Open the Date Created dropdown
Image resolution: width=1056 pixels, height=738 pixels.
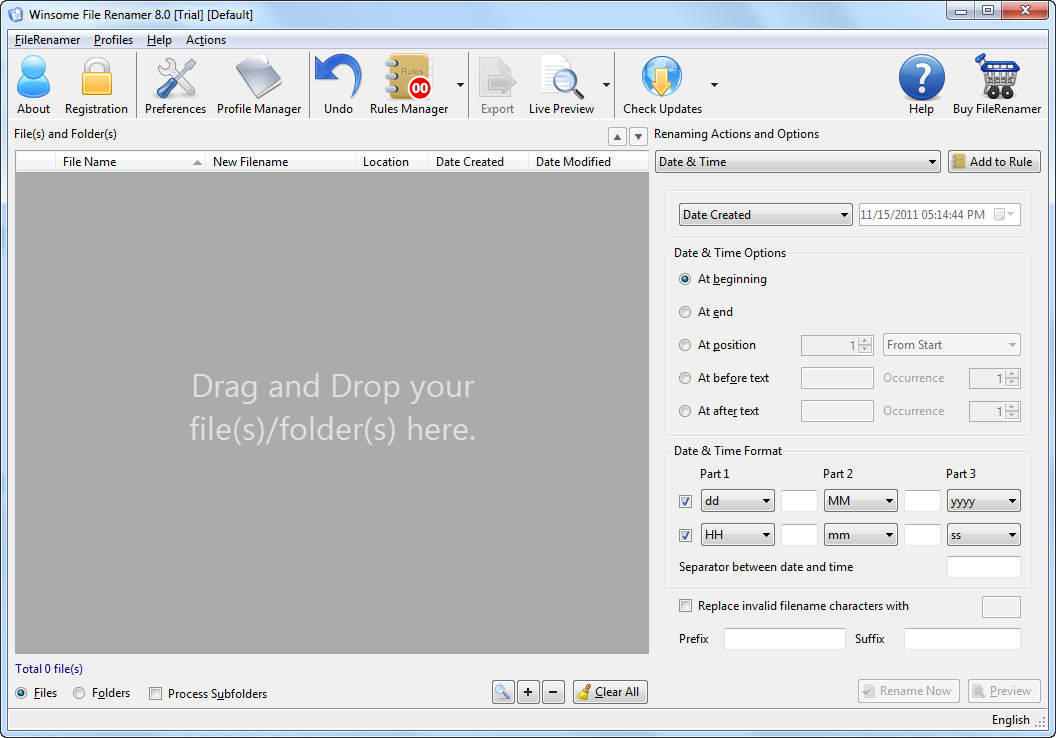pos(765,215)
